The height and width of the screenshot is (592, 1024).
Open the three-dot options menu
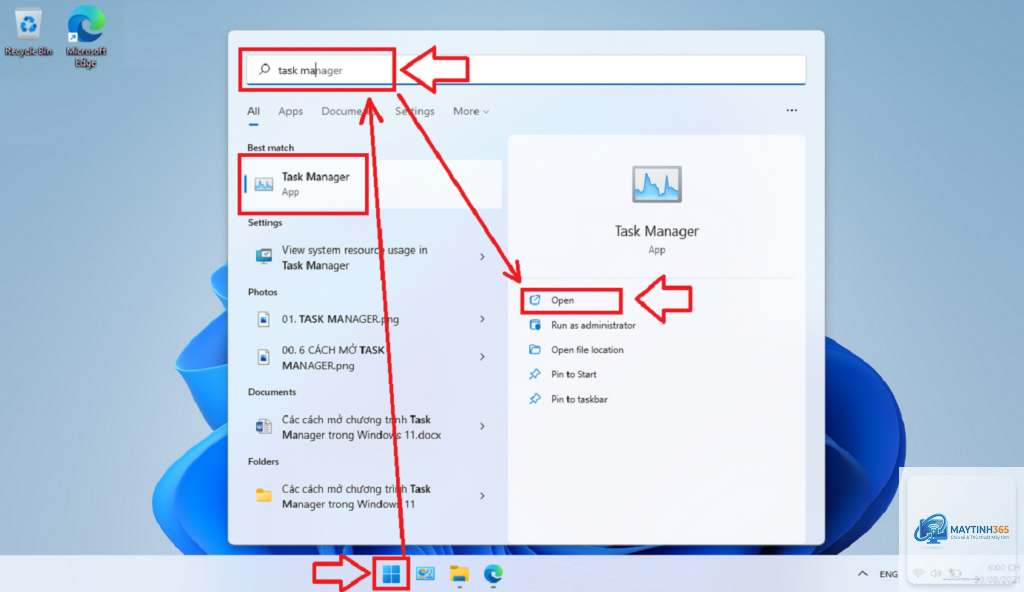click(792, 110)
